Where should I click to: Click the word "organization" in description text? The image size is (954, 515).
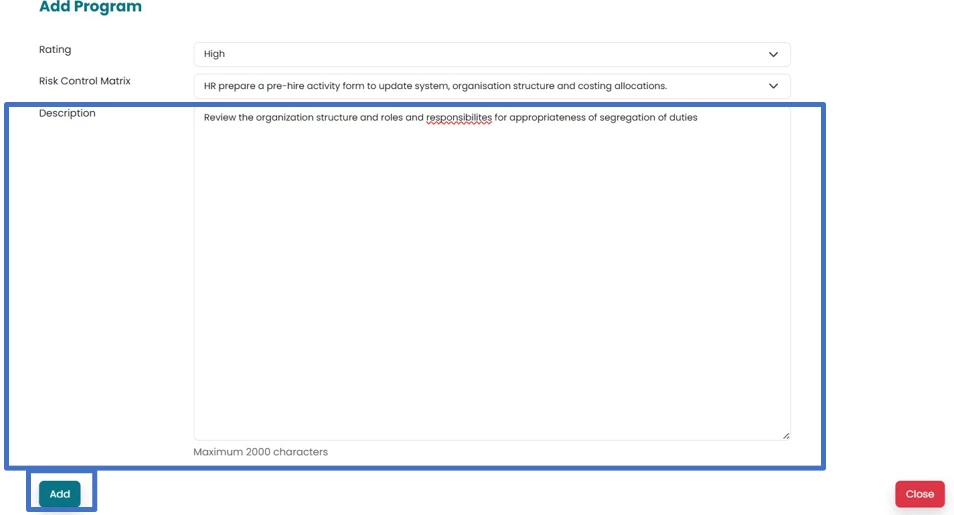285,118
